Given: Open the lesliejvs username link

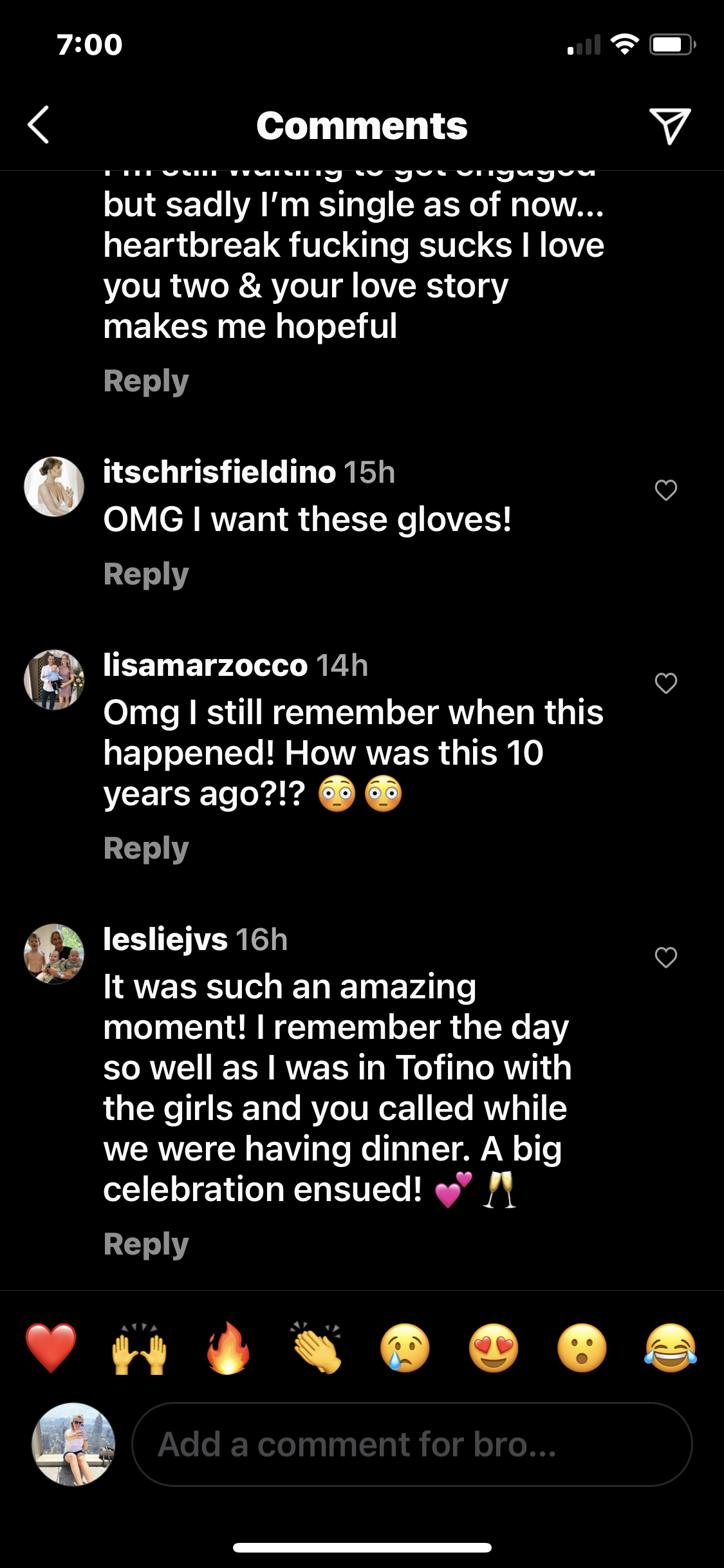Looking at the screenshot, I should click(x=165, y=940).
